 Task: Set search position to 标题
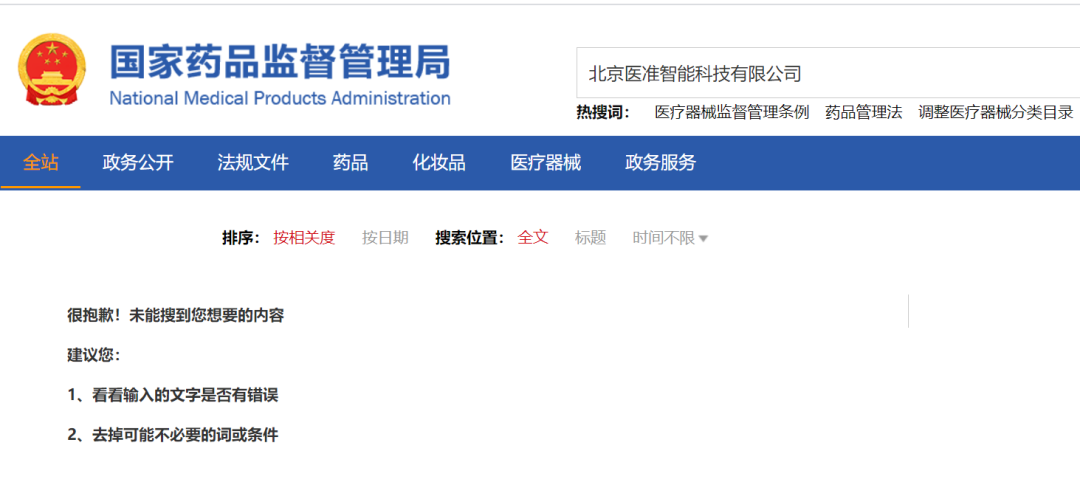coord(590,238)
